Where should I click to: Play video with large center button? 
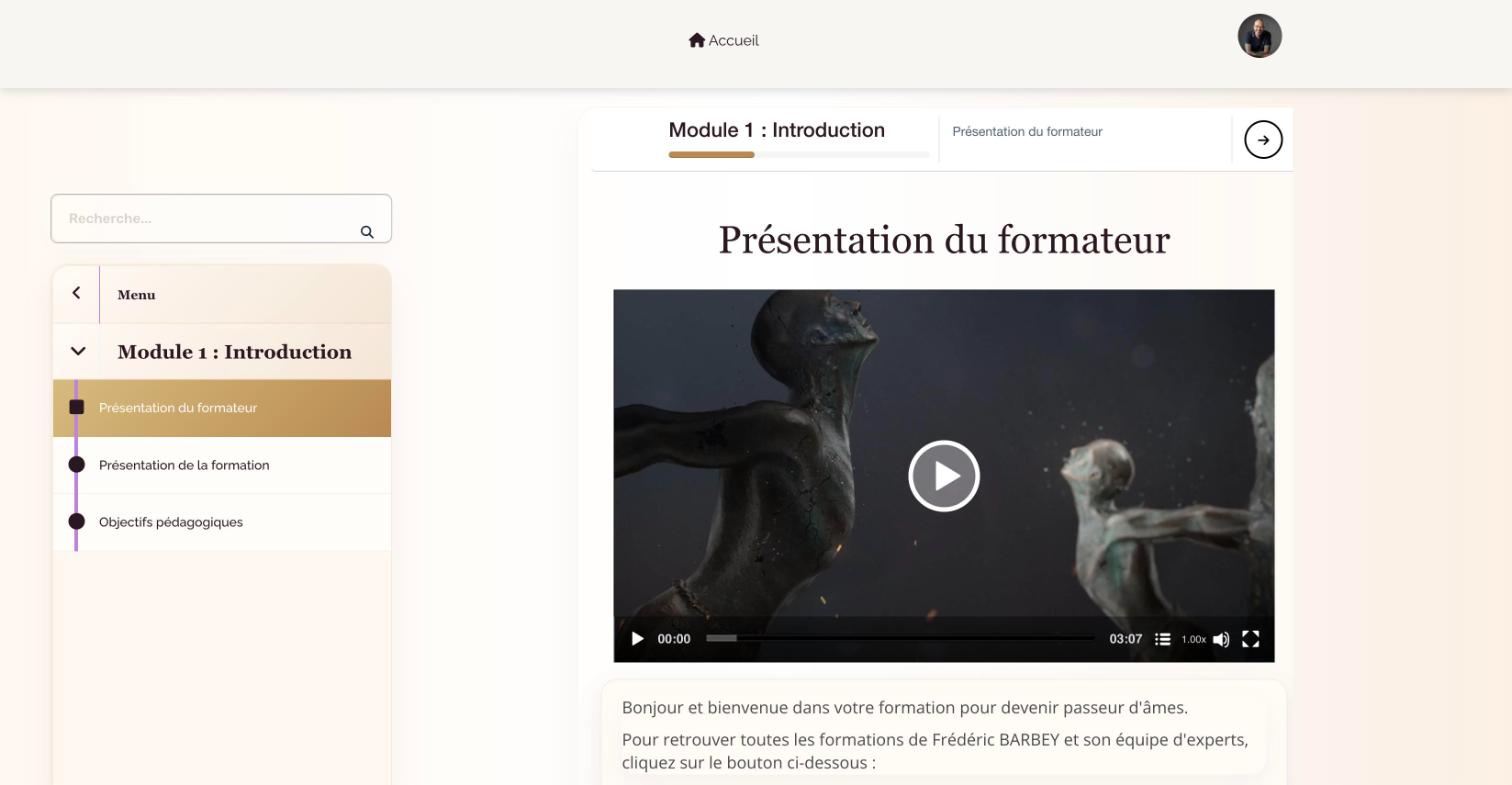point(944,476)
